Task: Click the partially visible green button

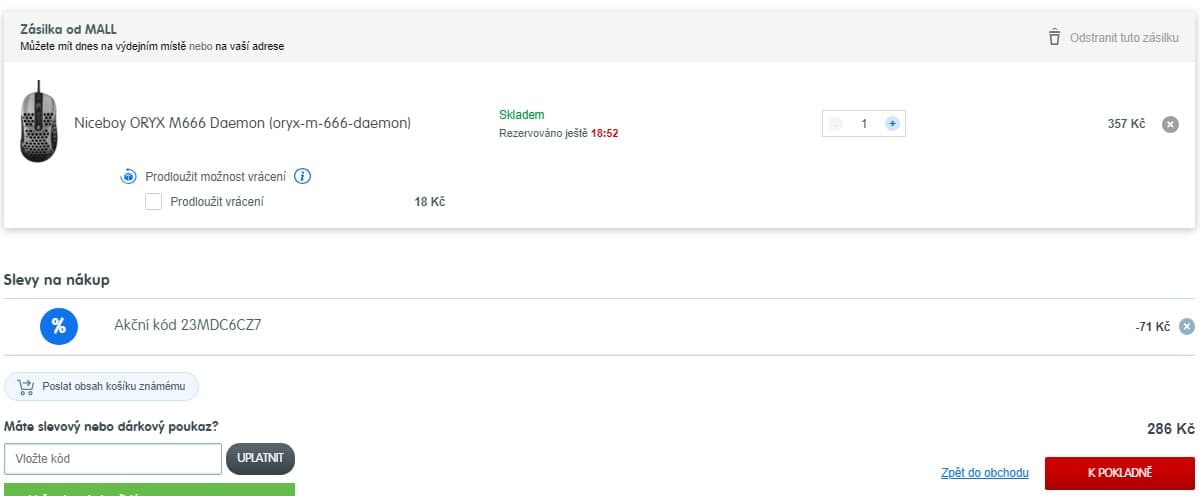Action: (150, 489)
